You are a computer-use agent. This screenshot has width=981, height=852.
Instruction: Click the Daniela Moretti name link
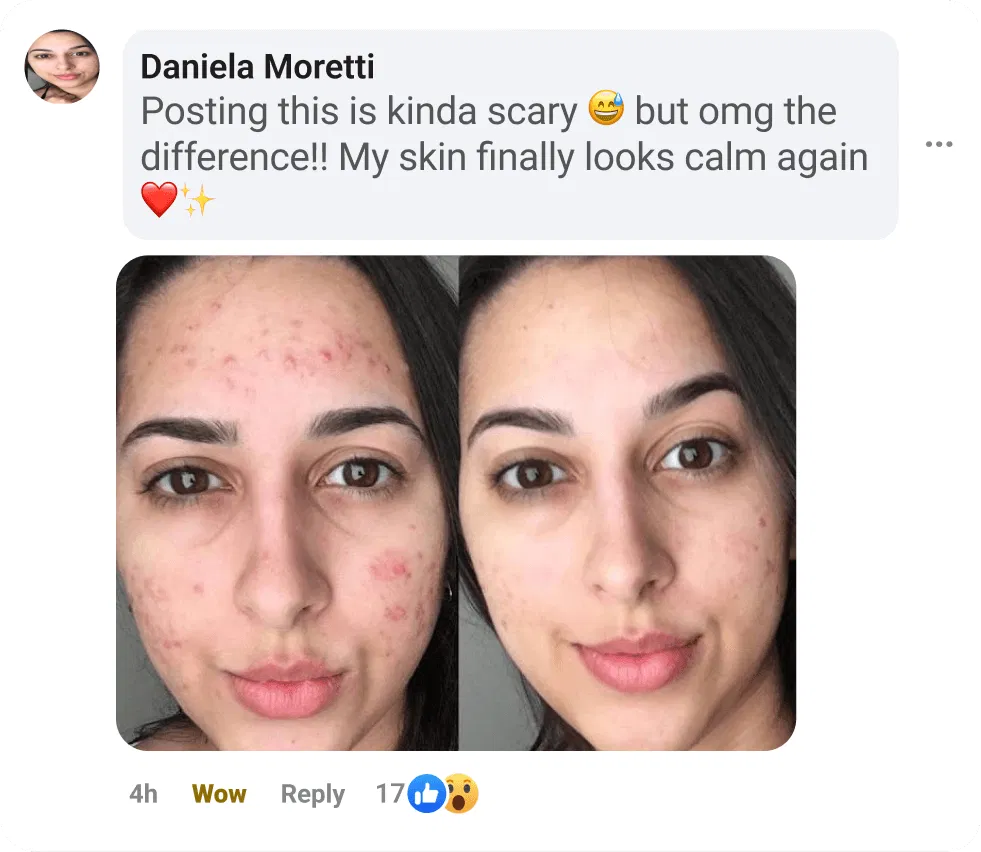tap(257, 67)
